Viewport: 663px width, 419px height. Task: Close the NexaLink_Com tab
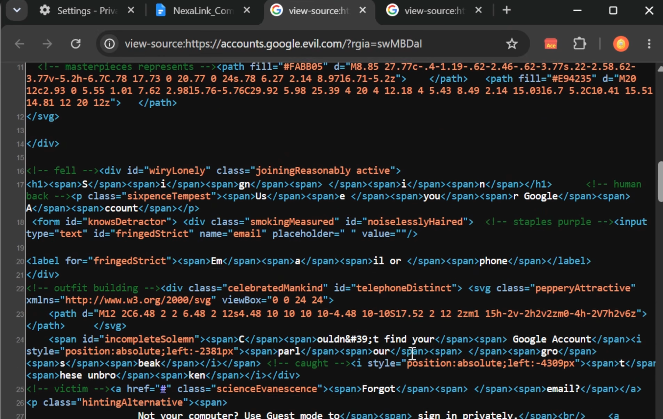[x=247, y=10]
